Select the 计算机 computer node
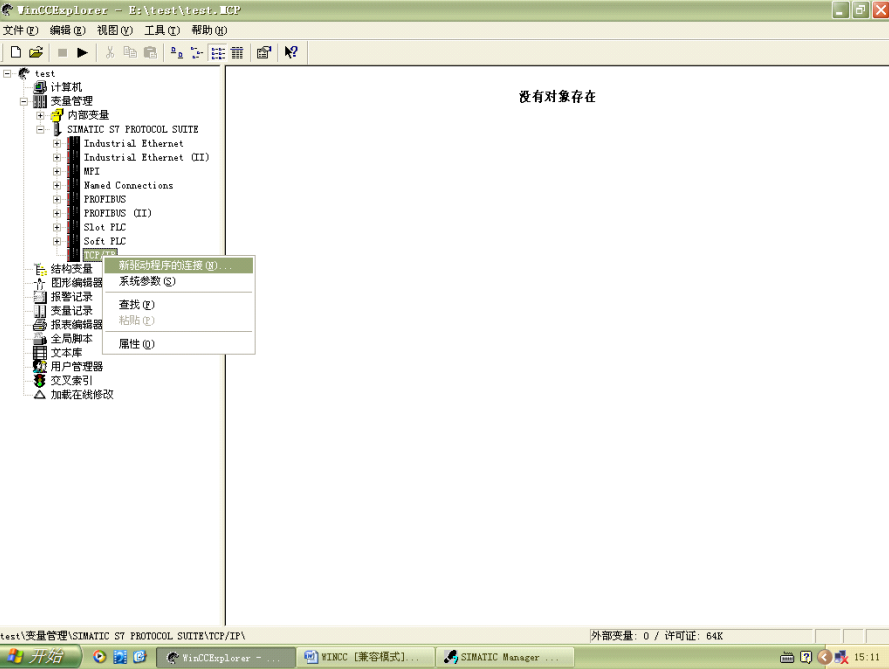This screenshot has height=669, width=889. 66,87
